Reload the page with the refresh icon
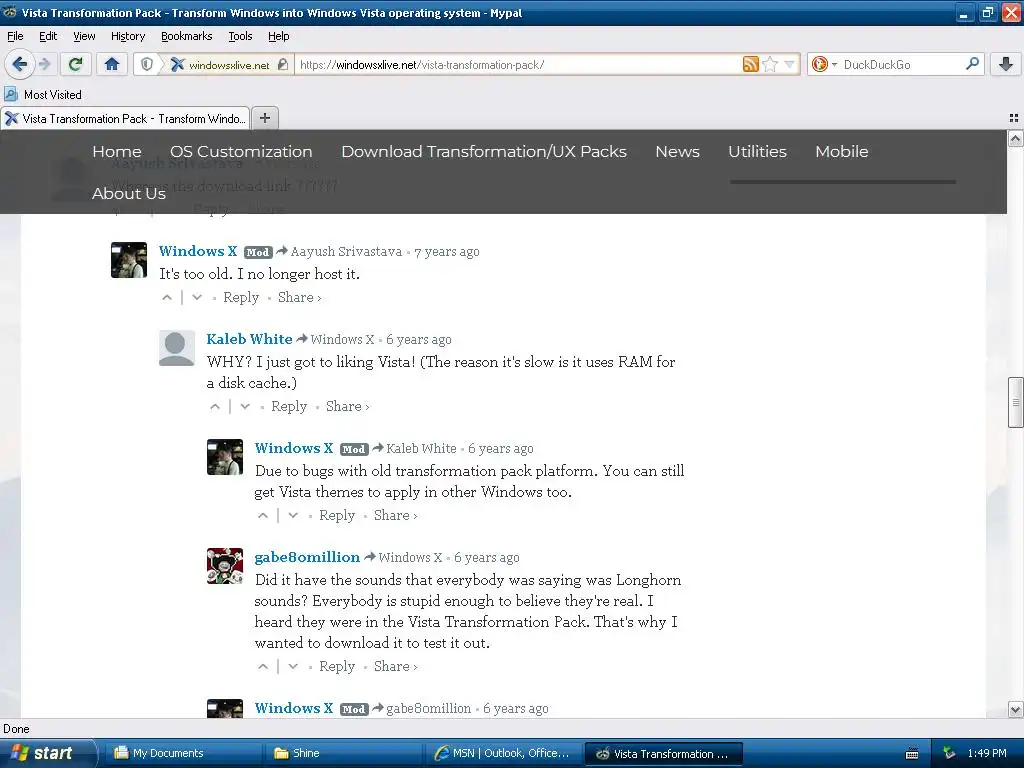 tap(76, 64)
